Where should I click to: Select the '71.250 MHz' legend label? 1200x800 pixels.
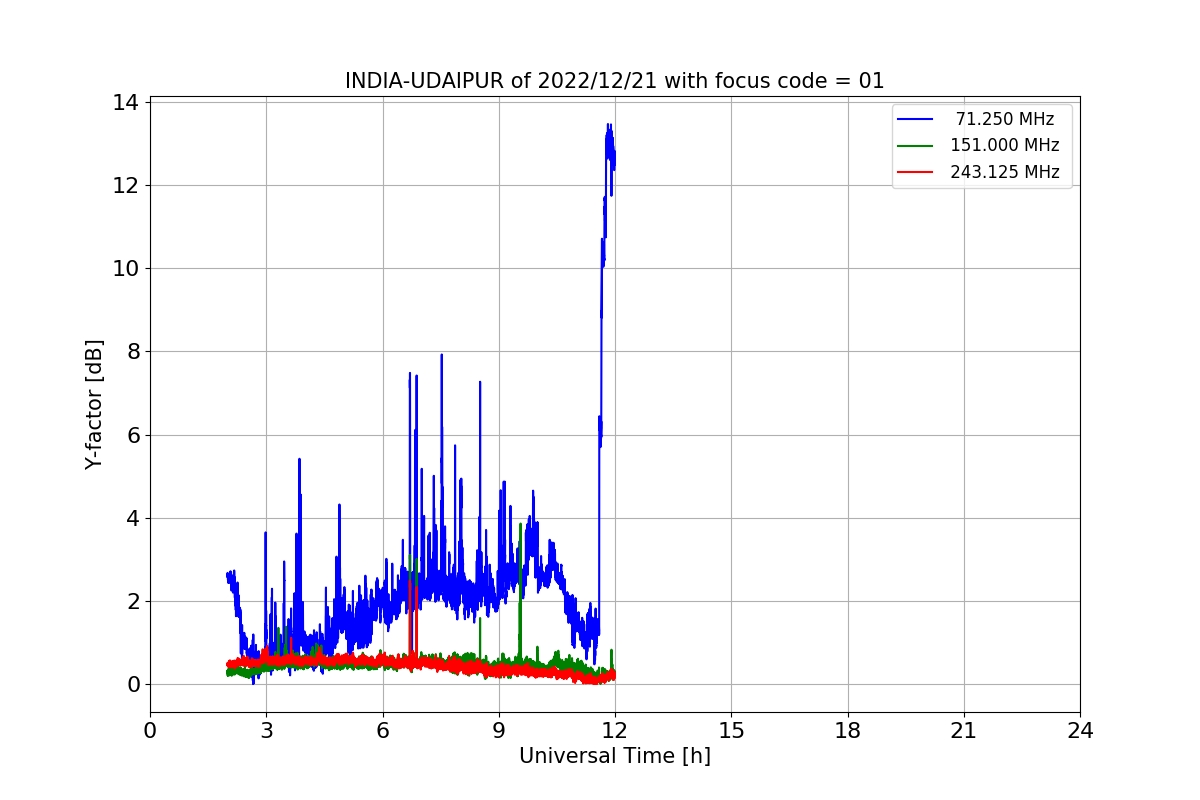1005,119
